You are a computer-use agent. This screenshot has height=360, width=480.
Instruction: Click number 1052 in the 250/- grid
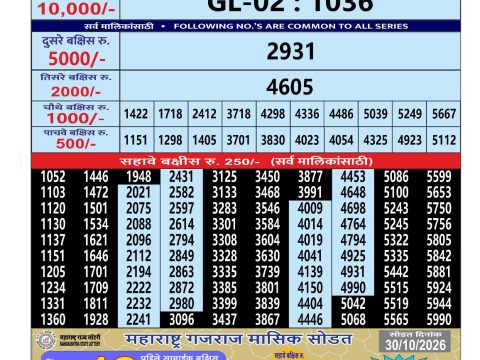pyautogui.click(x=53, y=177)
